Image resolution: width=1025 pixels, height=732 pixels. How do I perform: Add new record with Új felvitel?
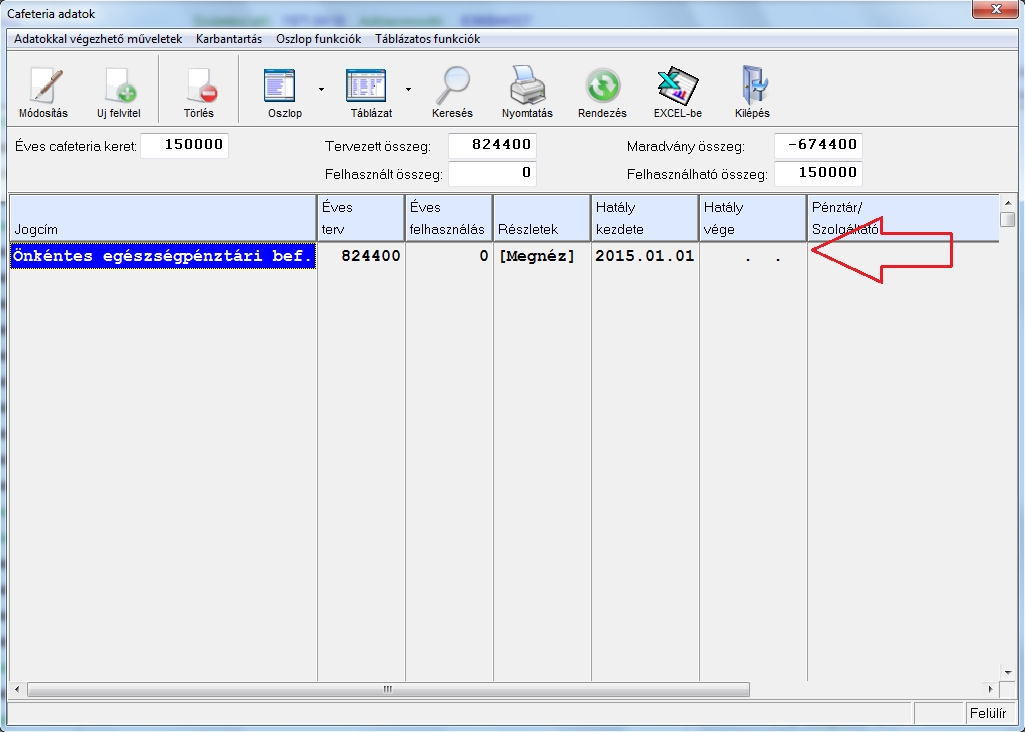coord(118,87)
